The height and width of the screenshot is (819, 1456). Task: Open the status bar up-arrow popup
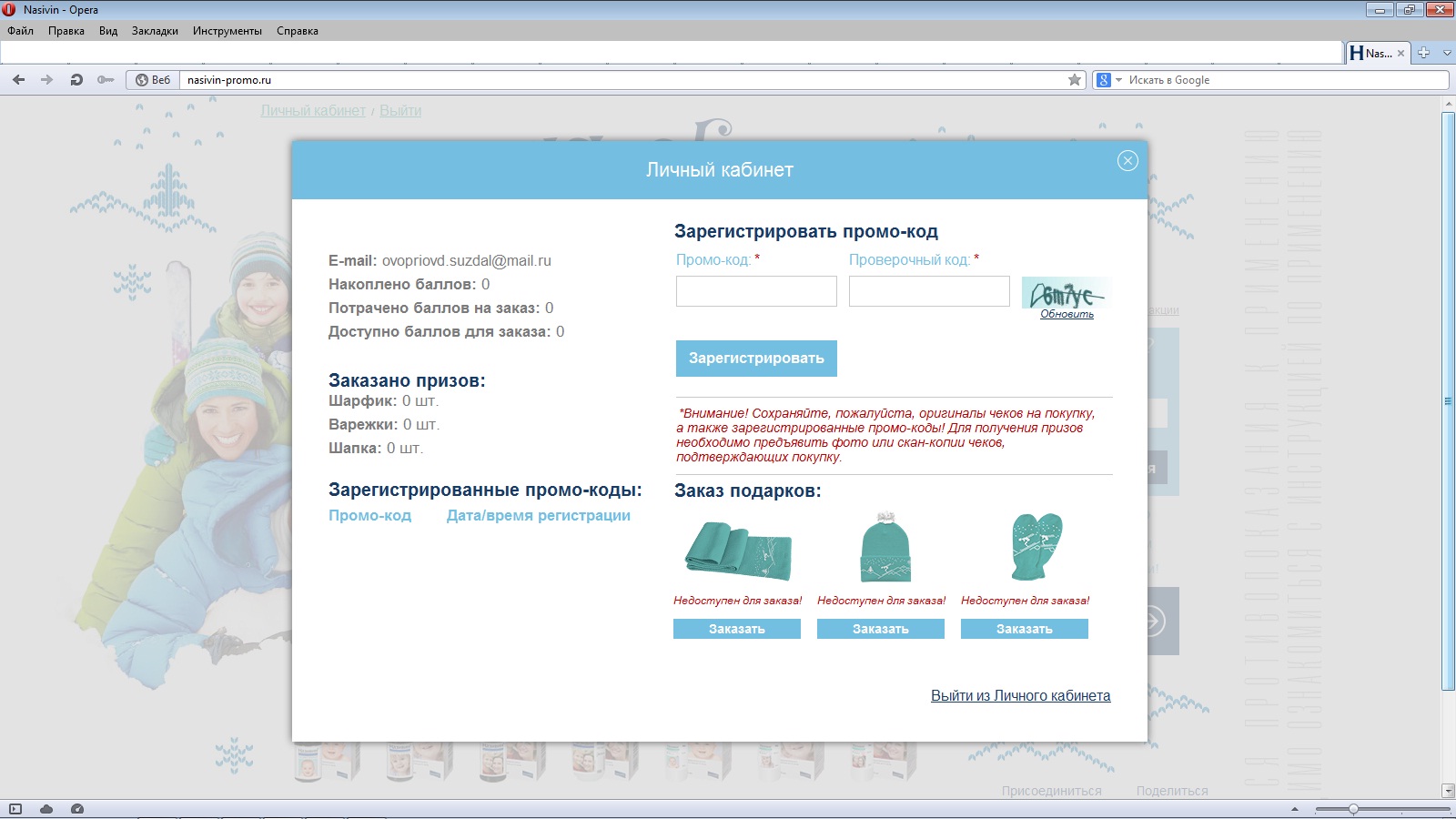click(x=1295, y=809)
